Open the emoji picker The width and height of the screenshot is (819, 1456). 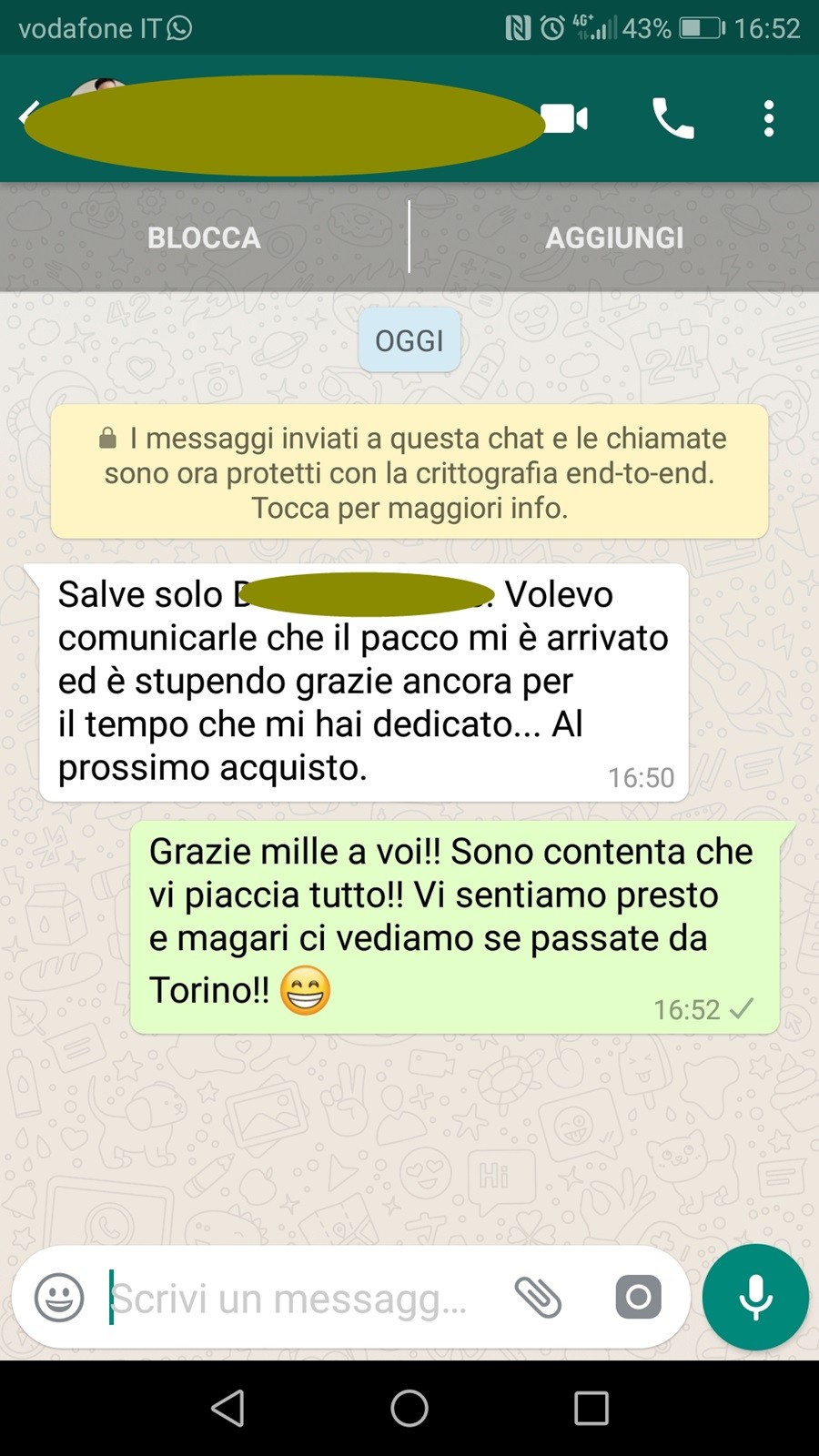[59, 1298]
